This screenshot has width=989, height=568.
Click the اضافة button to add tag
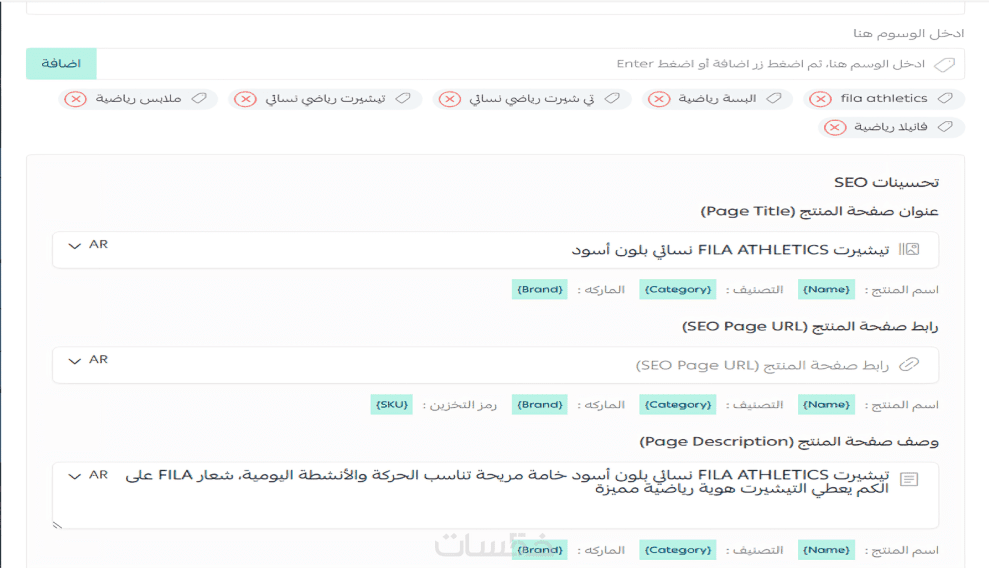point(61,64)
